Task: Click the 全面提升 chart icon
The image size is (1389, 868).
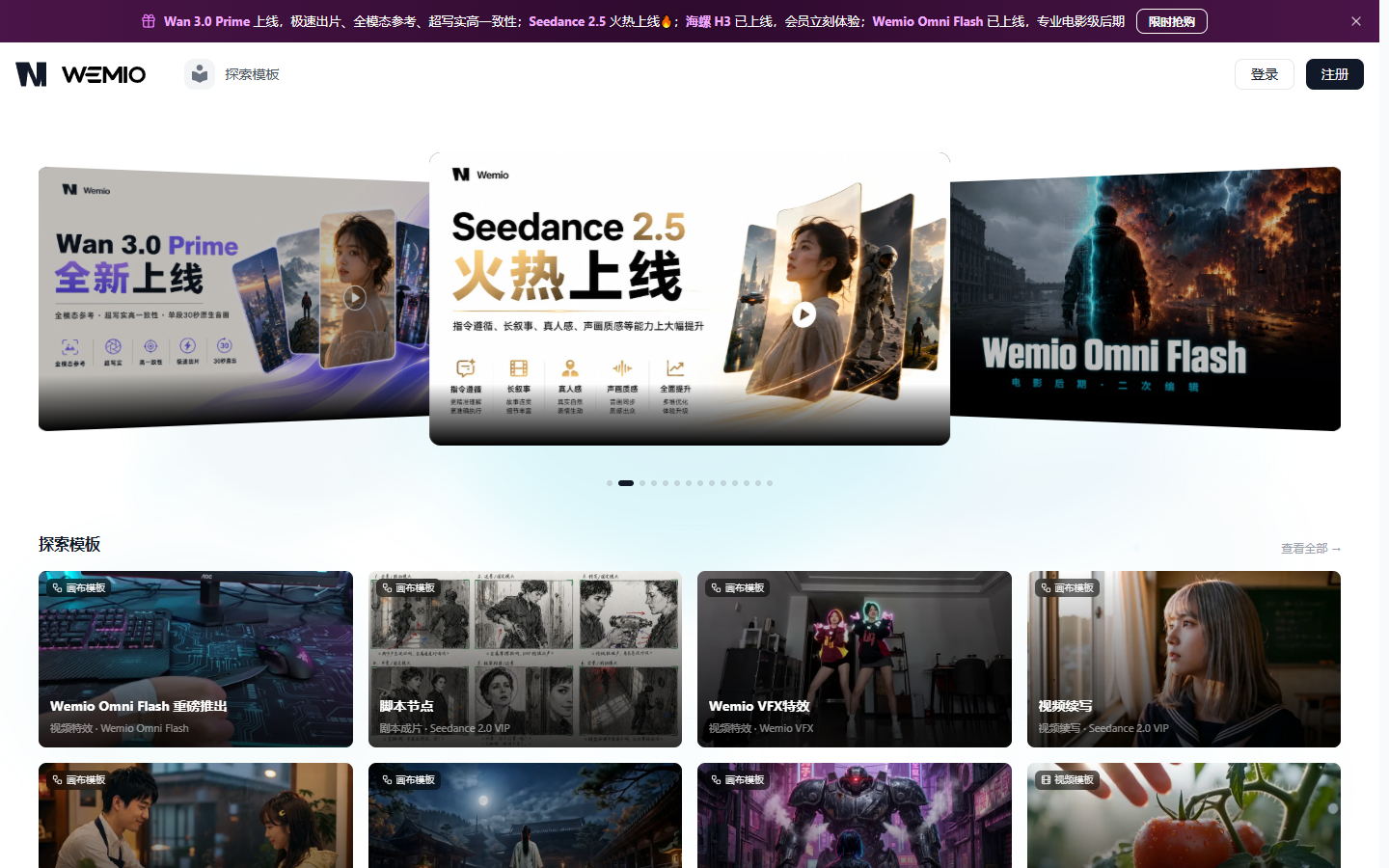Action: [x=675, y=367]
